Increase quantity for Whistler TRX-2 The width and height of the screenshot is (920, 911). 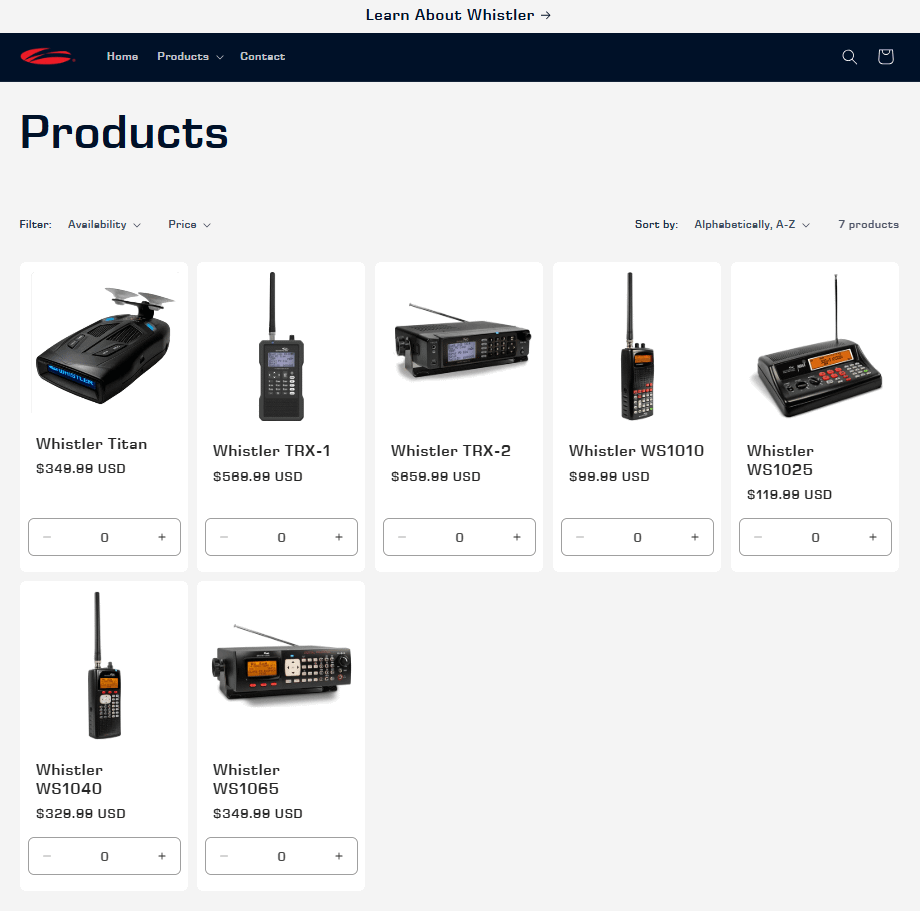click(x=517, y=537)
